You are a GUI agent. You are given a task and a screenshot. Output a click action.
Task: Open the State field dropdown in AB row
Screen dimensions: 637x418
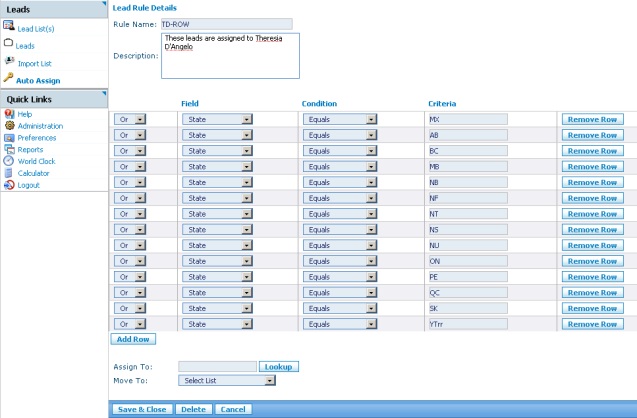pyautogui.click(x=217, y=135)
